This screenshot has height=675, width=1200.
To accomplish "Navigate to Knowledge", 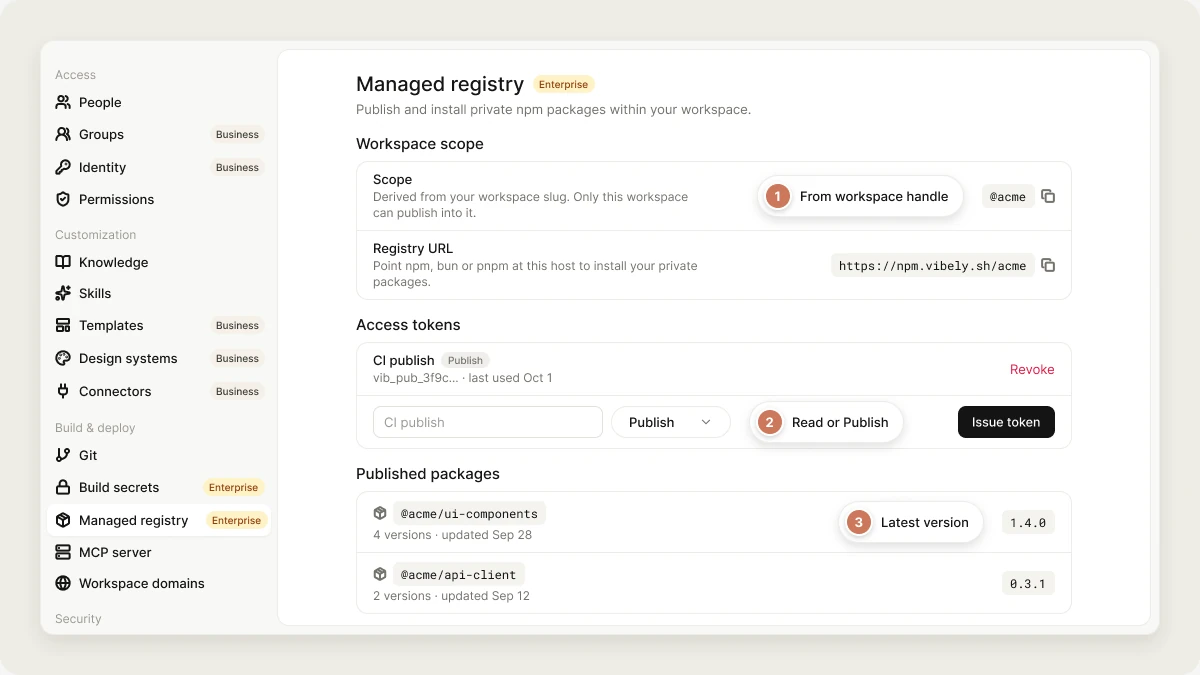I will [x=158, y=262].
